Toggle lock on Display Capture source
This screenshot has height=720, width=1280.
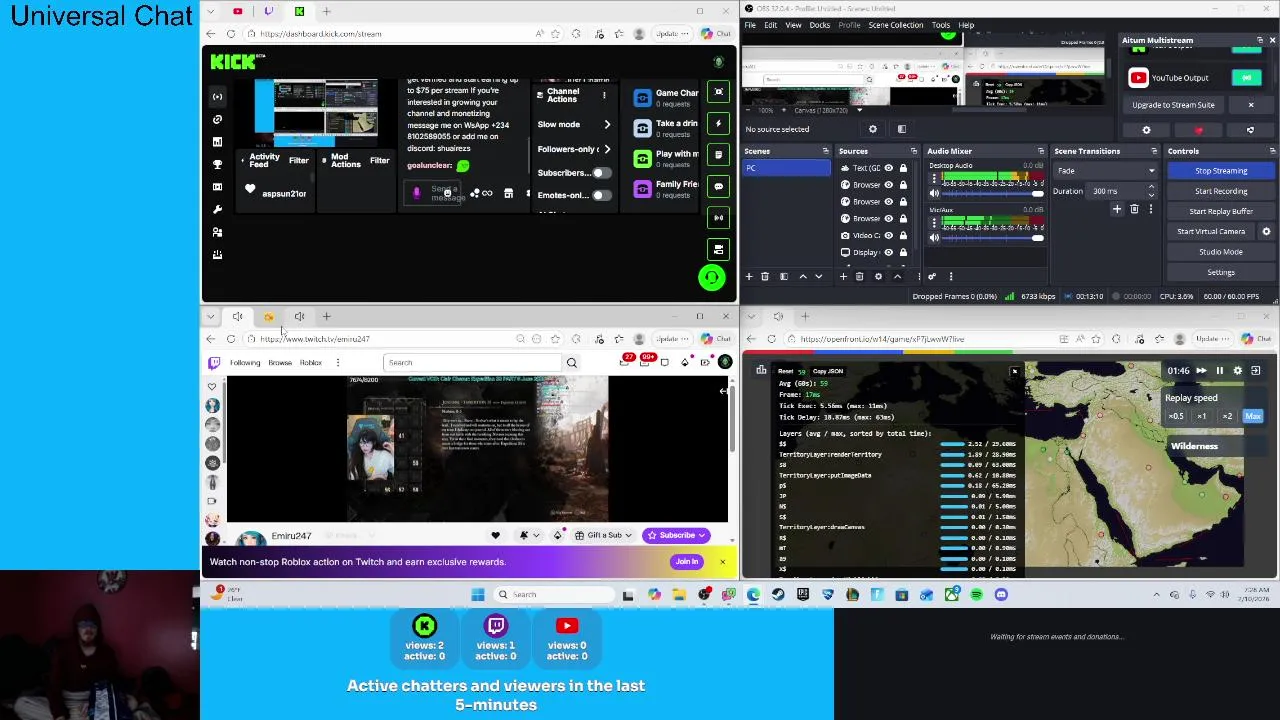[903, 252]
